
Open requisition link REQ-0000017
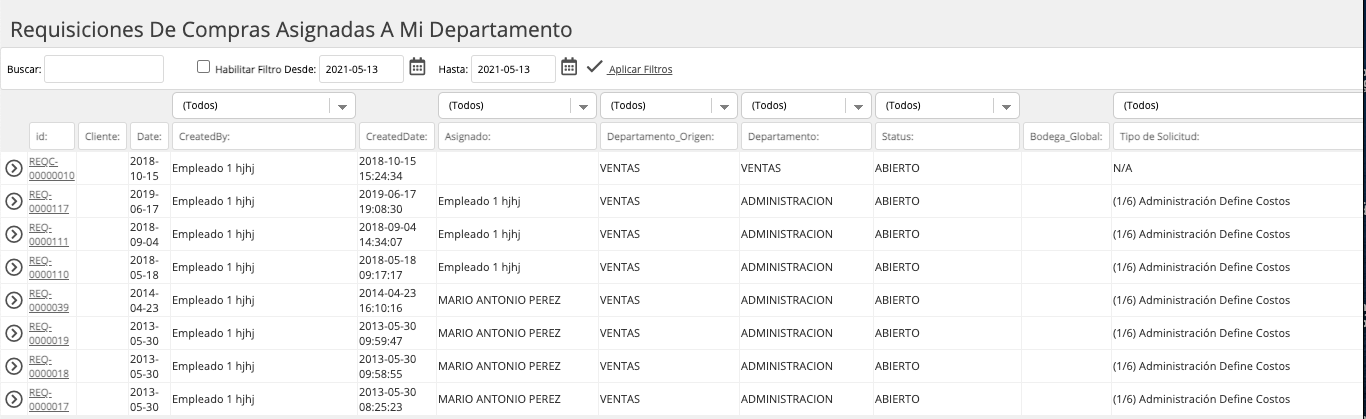tap(49, 399)
